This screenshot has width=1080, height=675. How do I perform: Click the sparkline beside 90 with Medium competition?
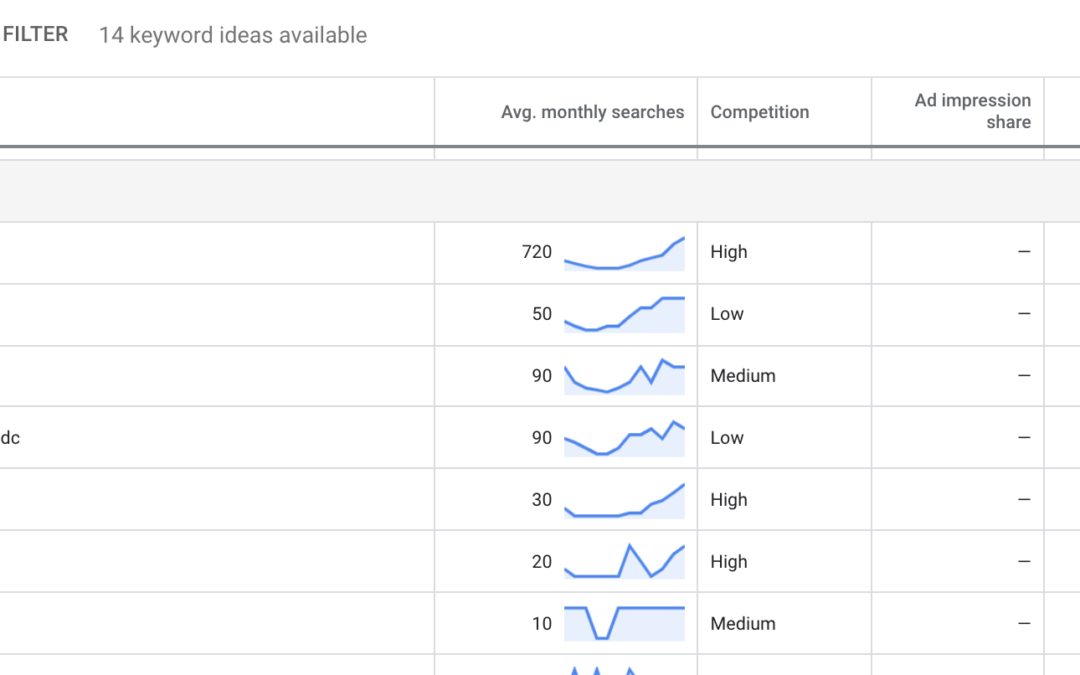[x=624, y=376]
